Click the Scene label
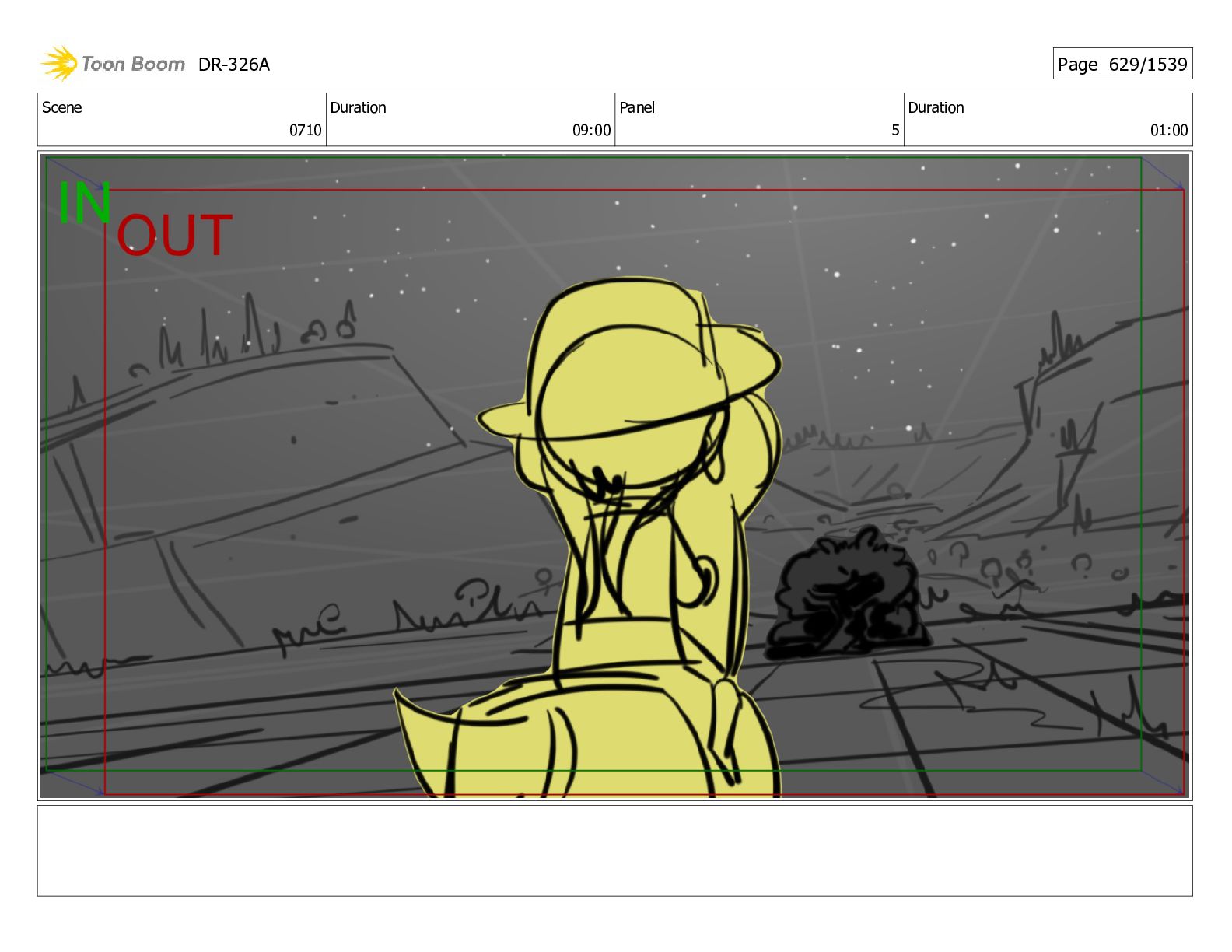Image resolution: width=1232 pixels, height=952 pixels. [61, 107]
